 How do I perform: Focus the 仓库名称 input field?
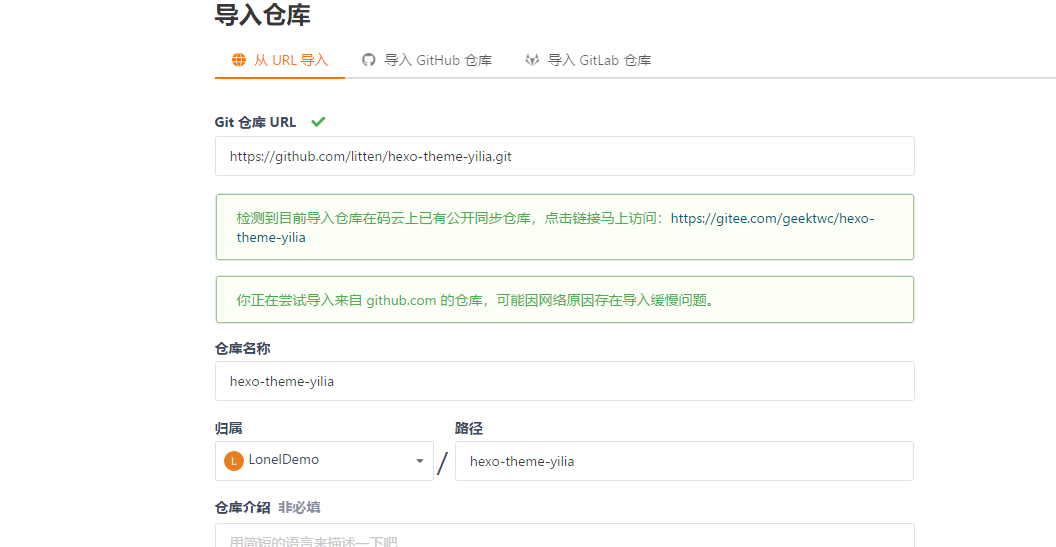click(x=564, y=381)
